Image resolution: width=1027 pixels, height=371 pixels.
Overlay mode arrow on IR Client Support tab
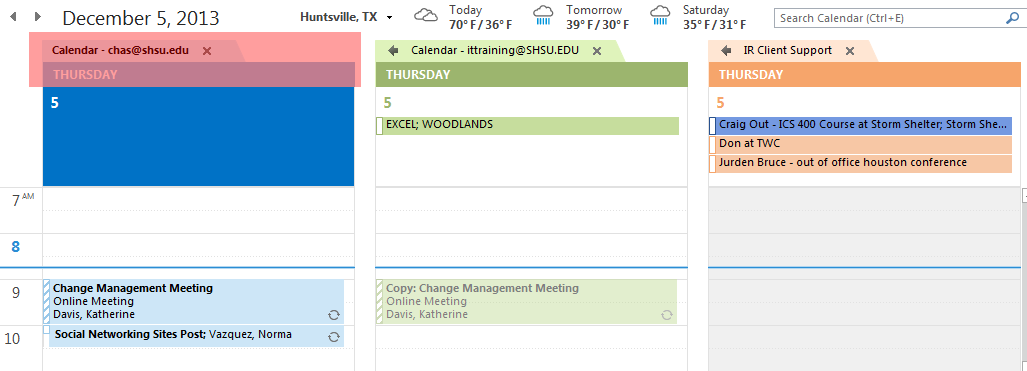coord(726,50)
